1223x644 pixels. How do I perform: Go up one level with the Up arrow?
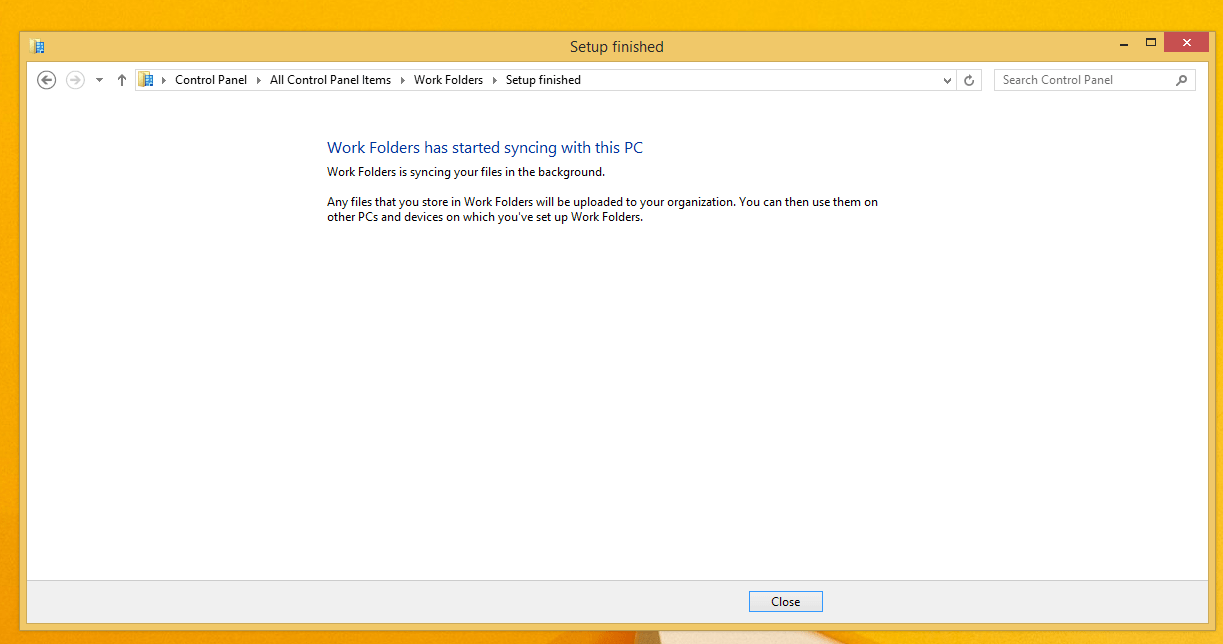coord(122,80)
